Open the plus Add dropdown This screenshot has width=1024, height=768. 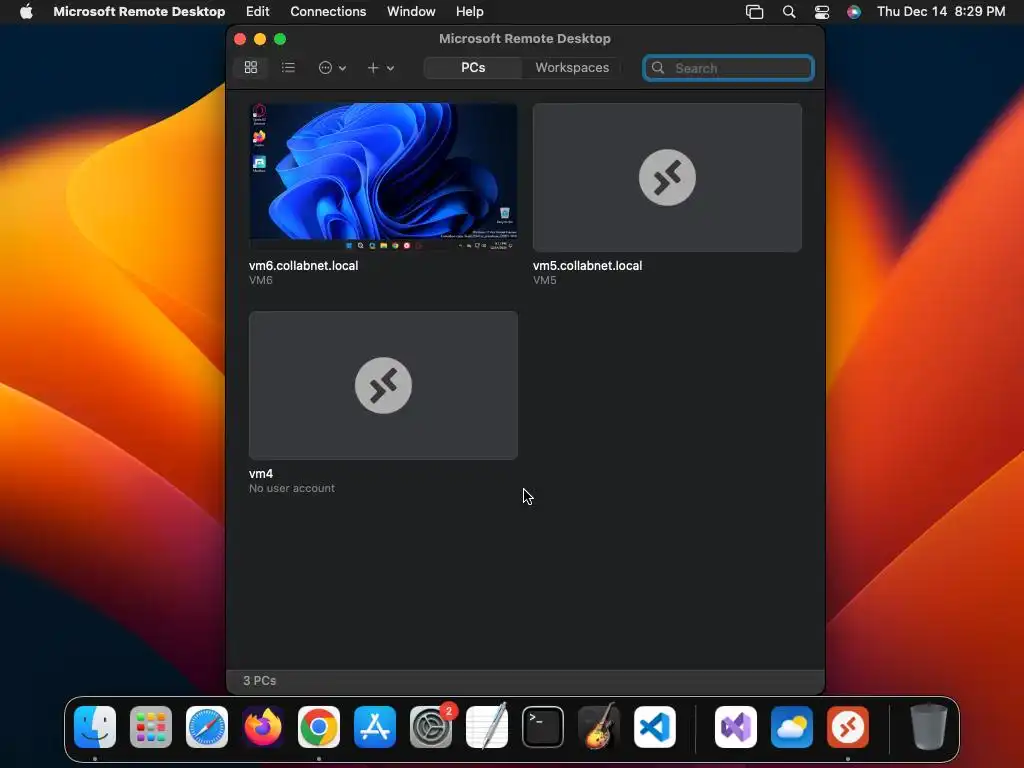pyautogui.click(x=380, y=67)
